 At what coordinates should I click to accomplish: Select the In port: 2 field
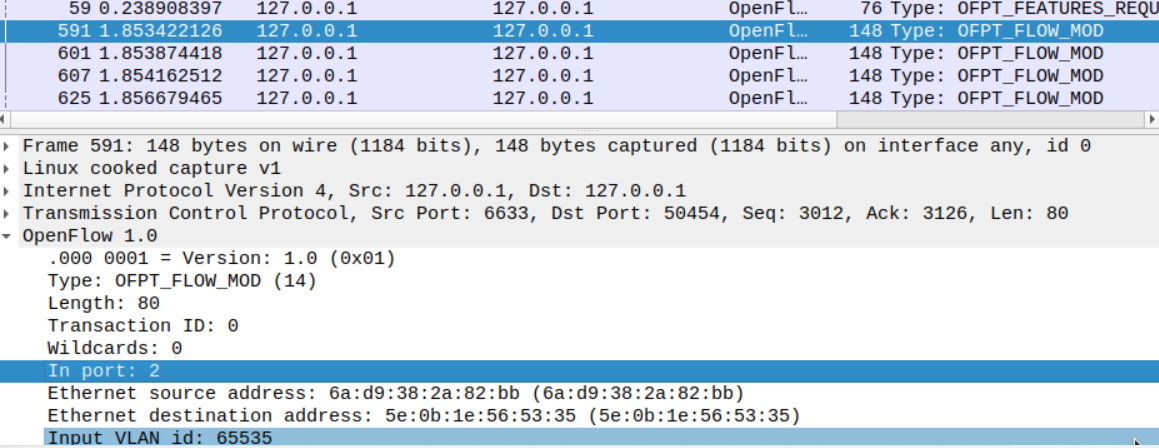pyautogui.click(x=104, y=371)
